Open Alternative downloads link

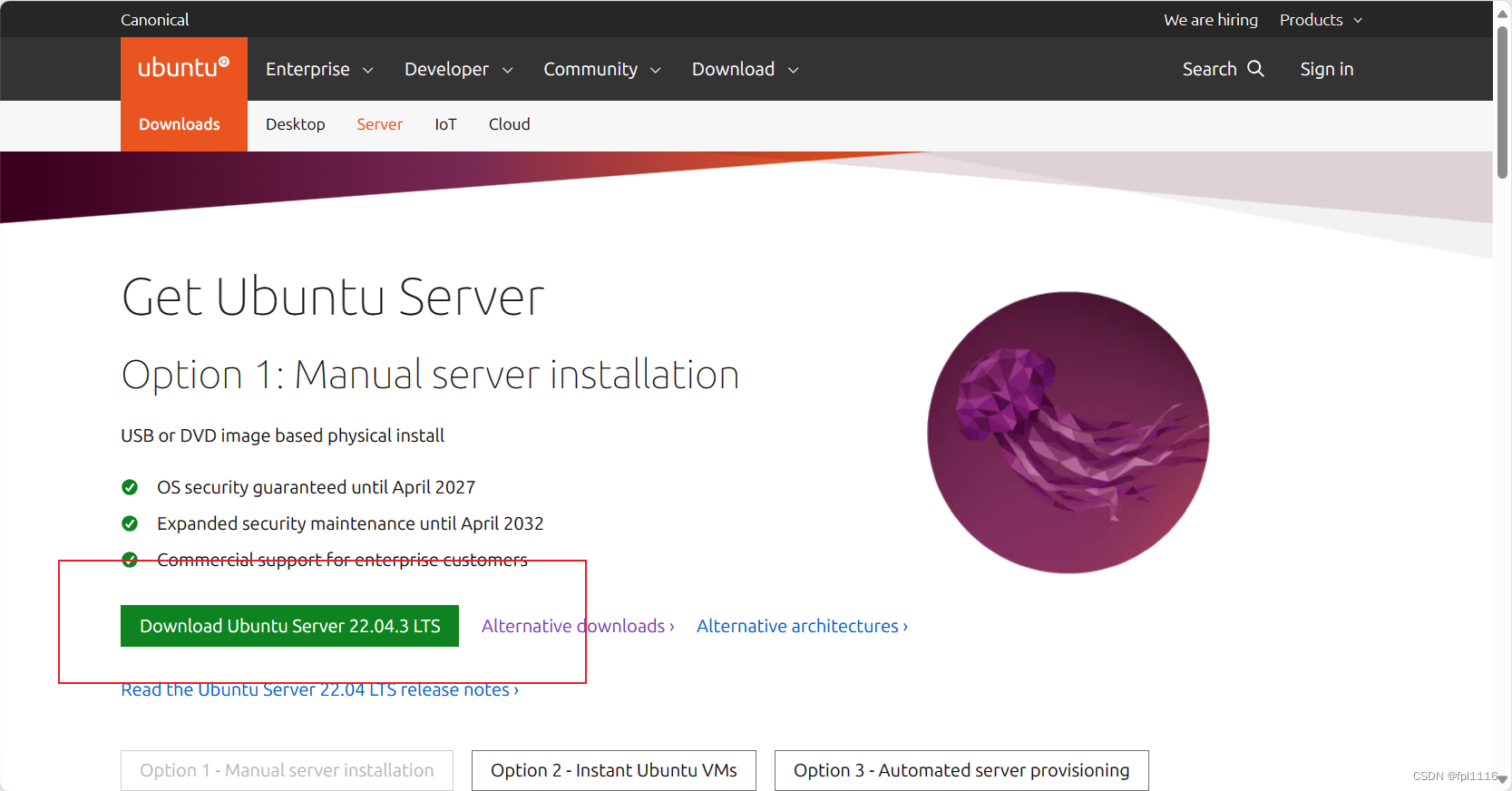pyautogui.click(x=578, y=626)
